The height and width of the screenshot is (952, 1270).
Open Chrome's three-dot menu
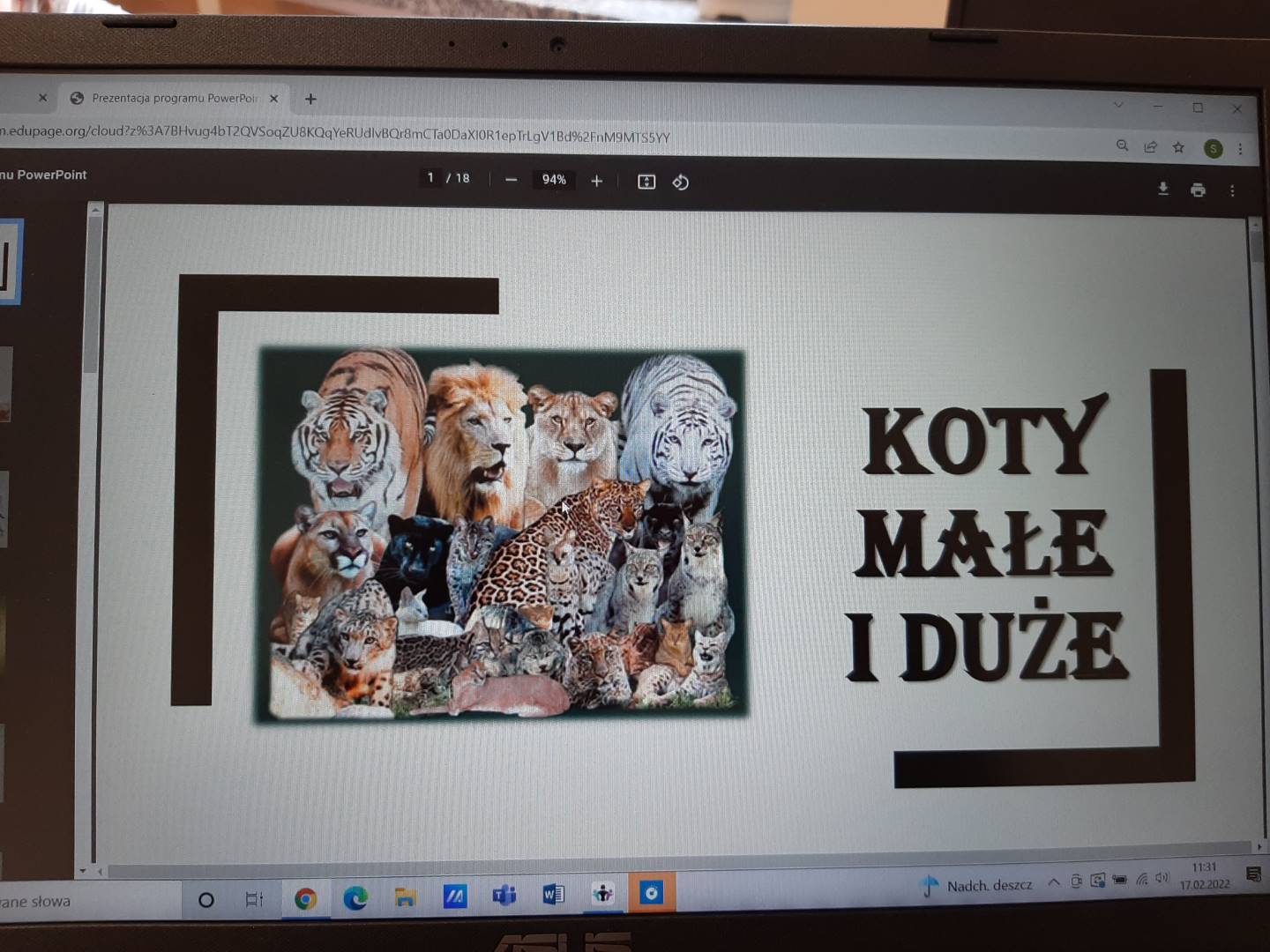coord(1240,149)
